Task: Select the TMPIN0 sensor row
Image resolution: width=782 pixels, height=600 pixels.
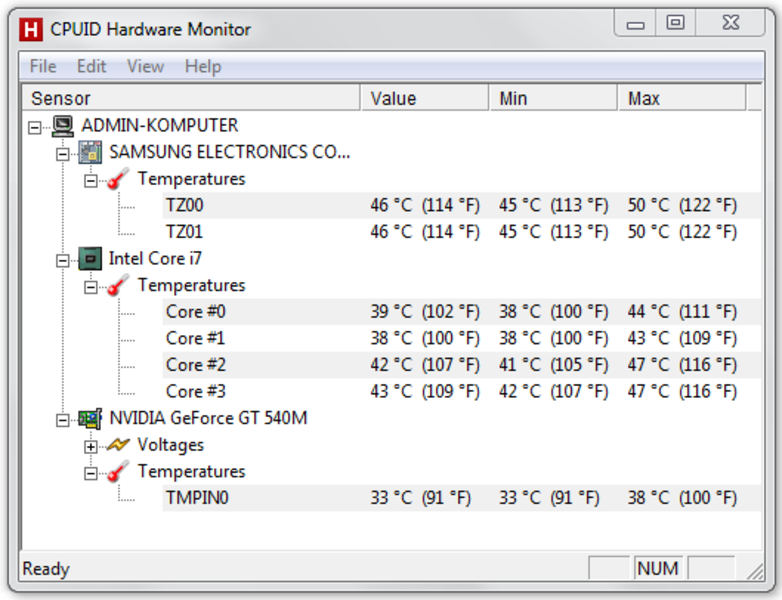Action: pyautogui.click(x=461, y=498)
